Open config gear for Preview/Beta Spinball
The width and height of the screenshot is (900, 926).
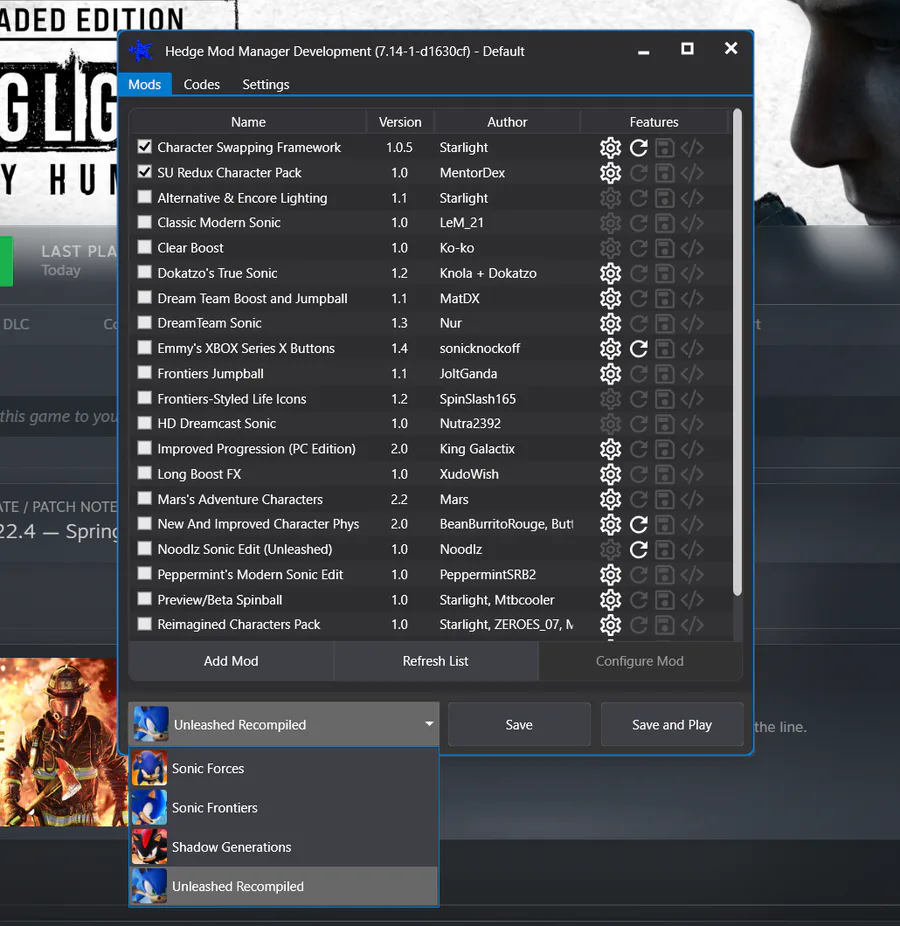[610, 600]
